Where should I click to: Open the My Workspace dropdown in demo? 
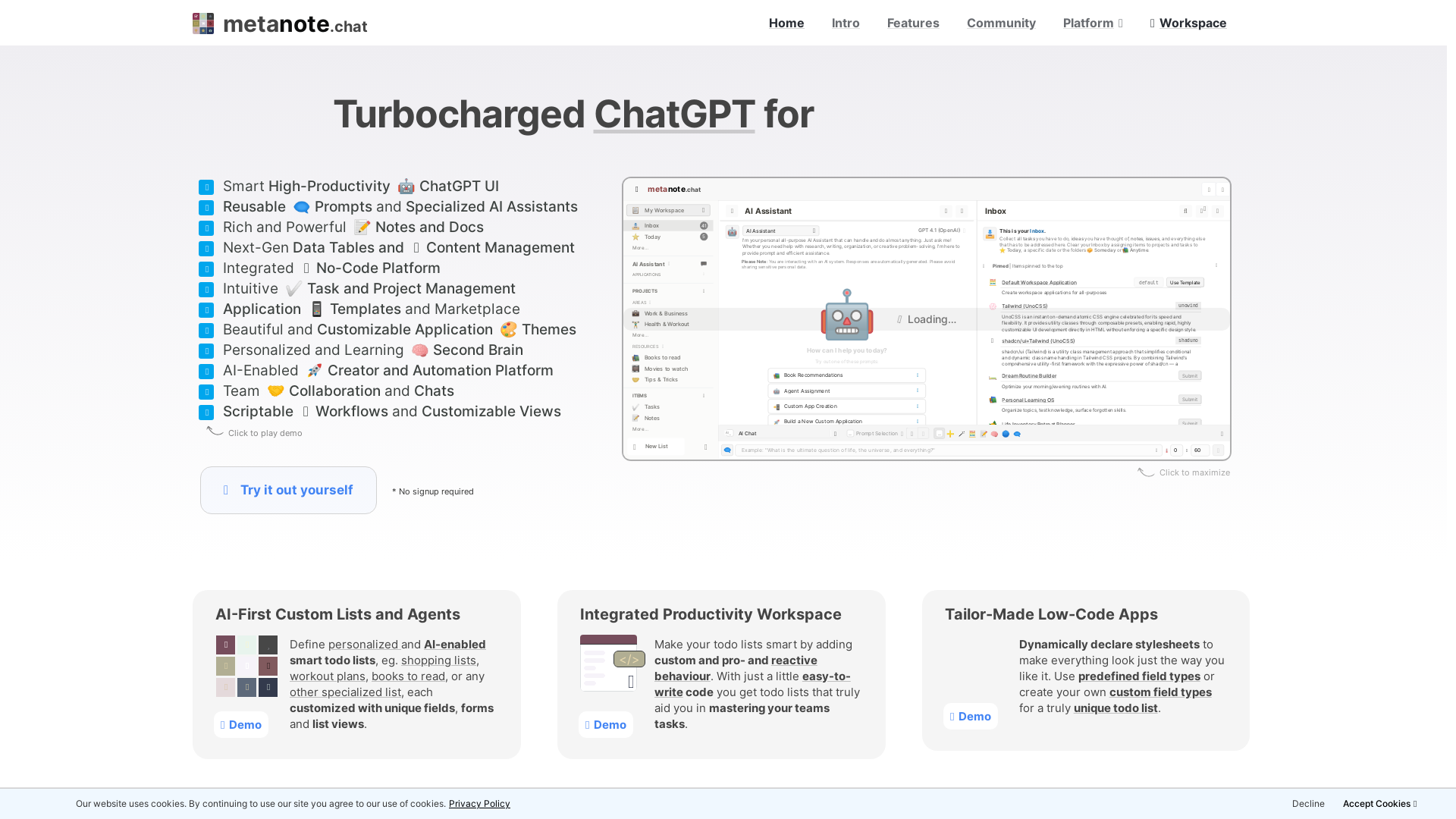point(668,211)
